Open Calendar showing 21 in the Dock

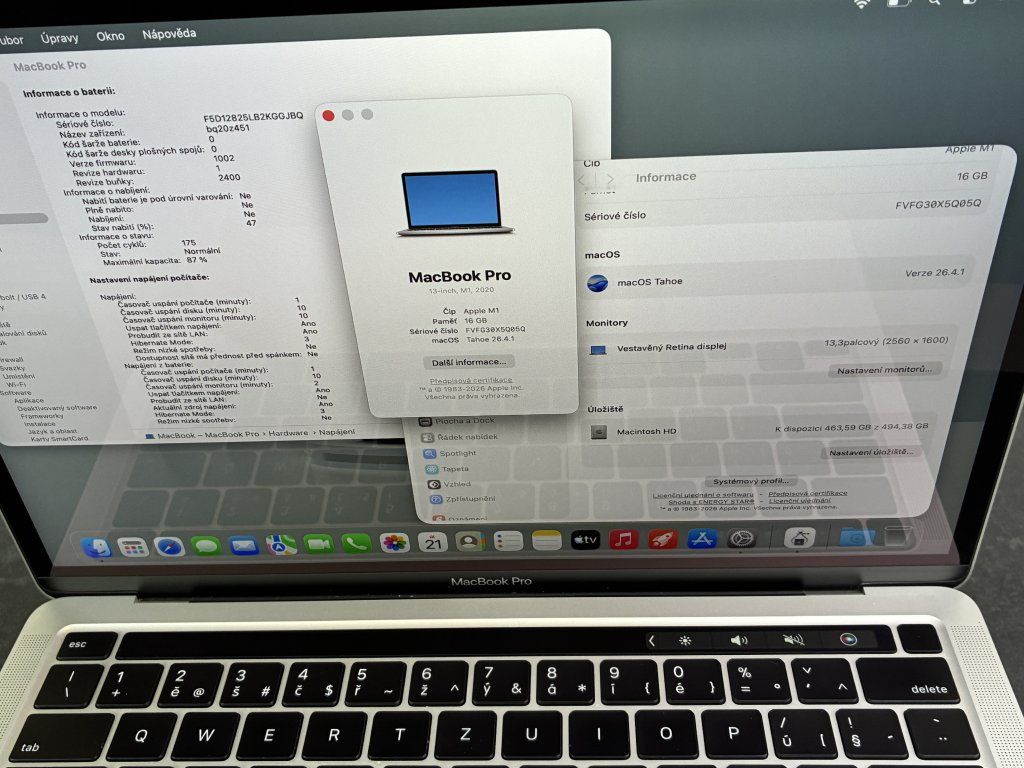click(432, 541)
